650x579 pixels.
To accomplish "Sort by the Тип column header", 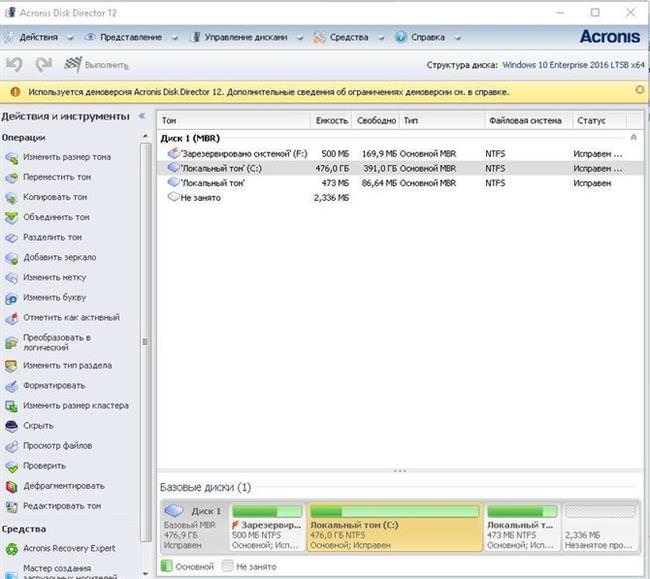I will 442,121.
